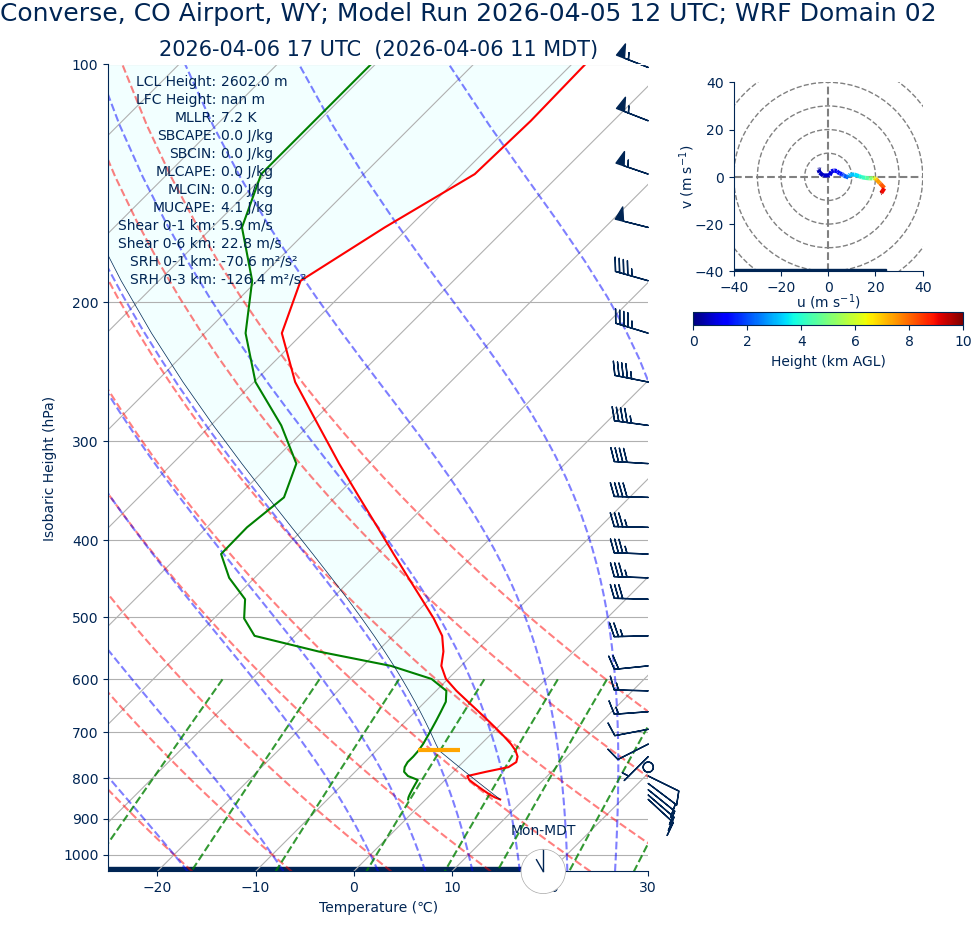972x936 pixels.
Task: Click the red end of the hodograph trace
Action: (x=882, y=190)
